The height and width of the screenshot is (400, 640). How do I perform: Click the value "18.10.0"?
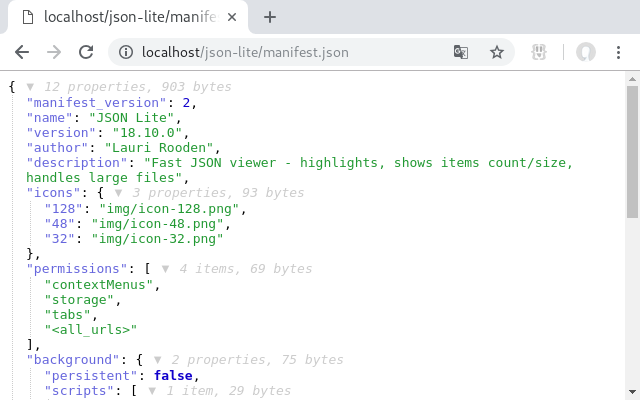coord(147,133)
